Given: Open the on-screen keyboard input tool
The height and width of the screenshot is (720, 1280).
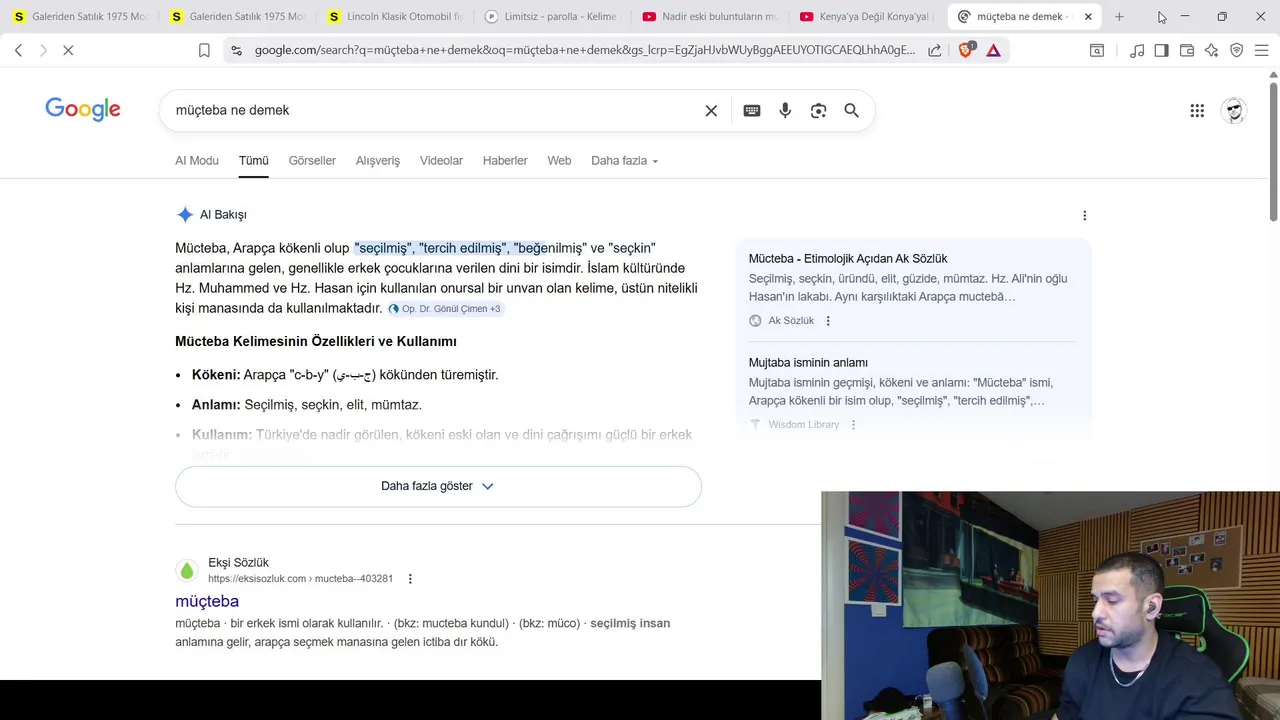Looking at the screenshot, I should (x=752, y=110).
